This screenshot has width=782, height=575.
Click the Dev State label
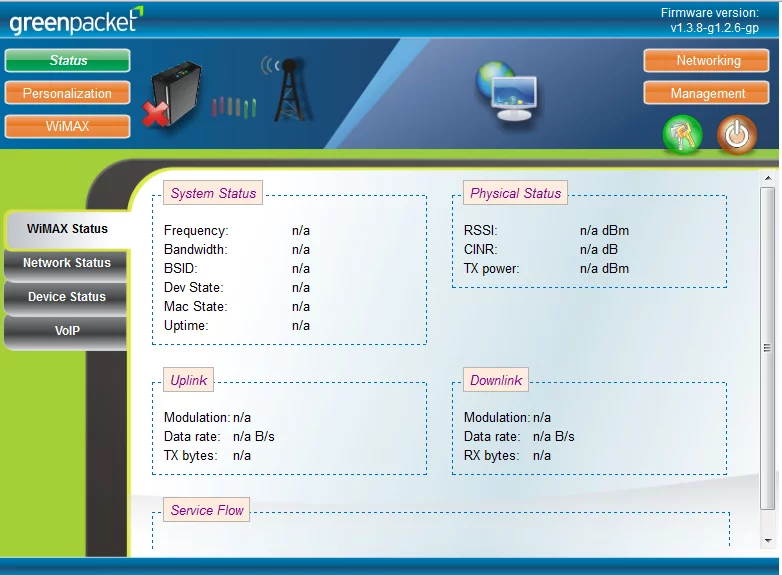pyautogui.click(x=194, y=287)
